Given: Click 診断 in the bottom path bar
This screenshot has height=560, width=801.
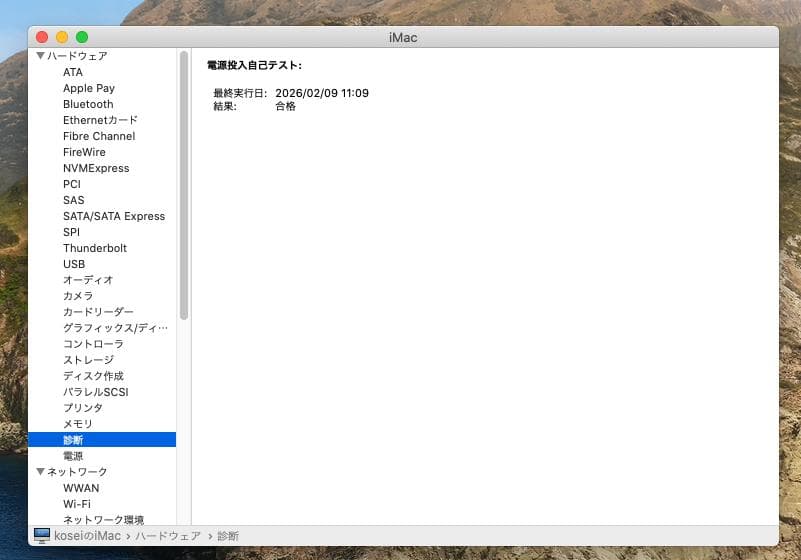Looking at the screenshot, I should pos(228,536).
